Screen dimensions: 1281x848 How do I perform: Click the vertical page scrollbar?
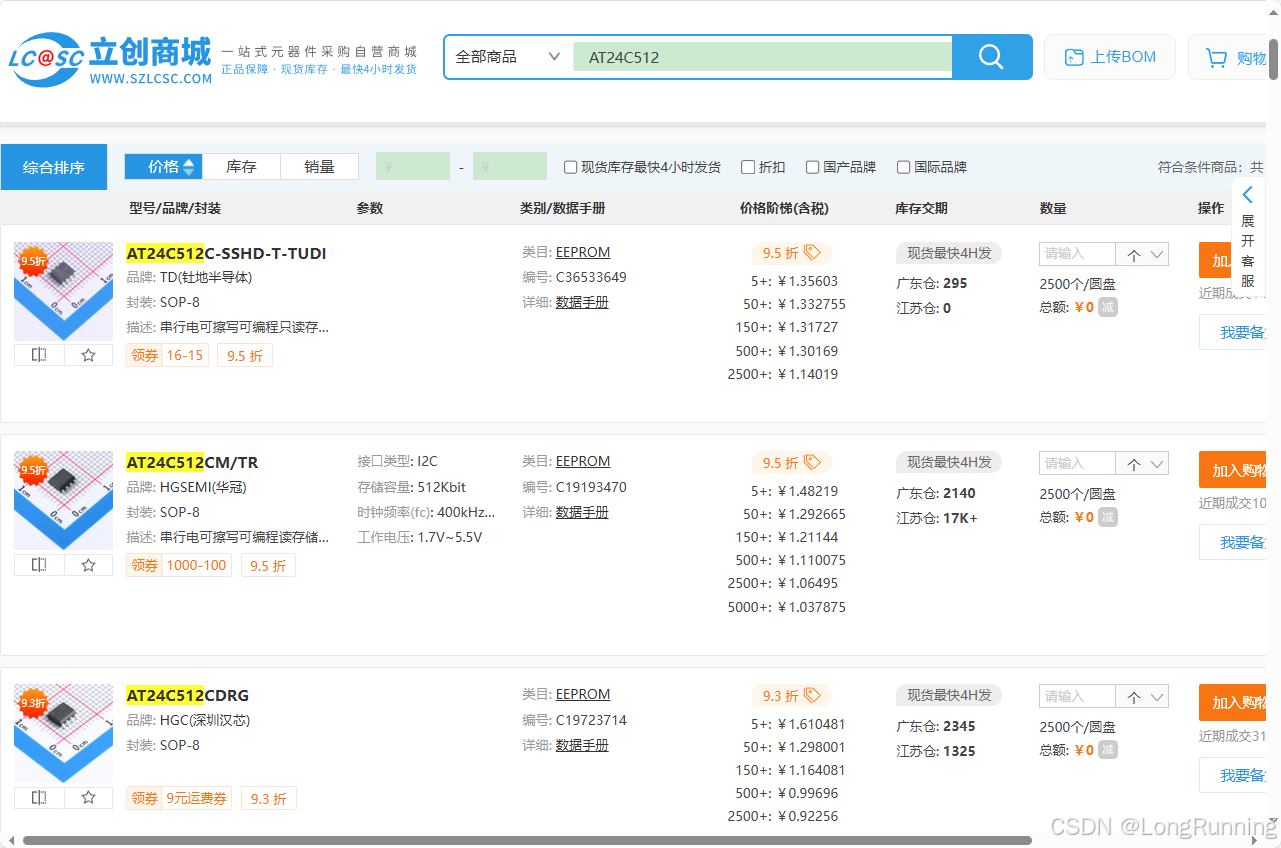point(1273,60)
